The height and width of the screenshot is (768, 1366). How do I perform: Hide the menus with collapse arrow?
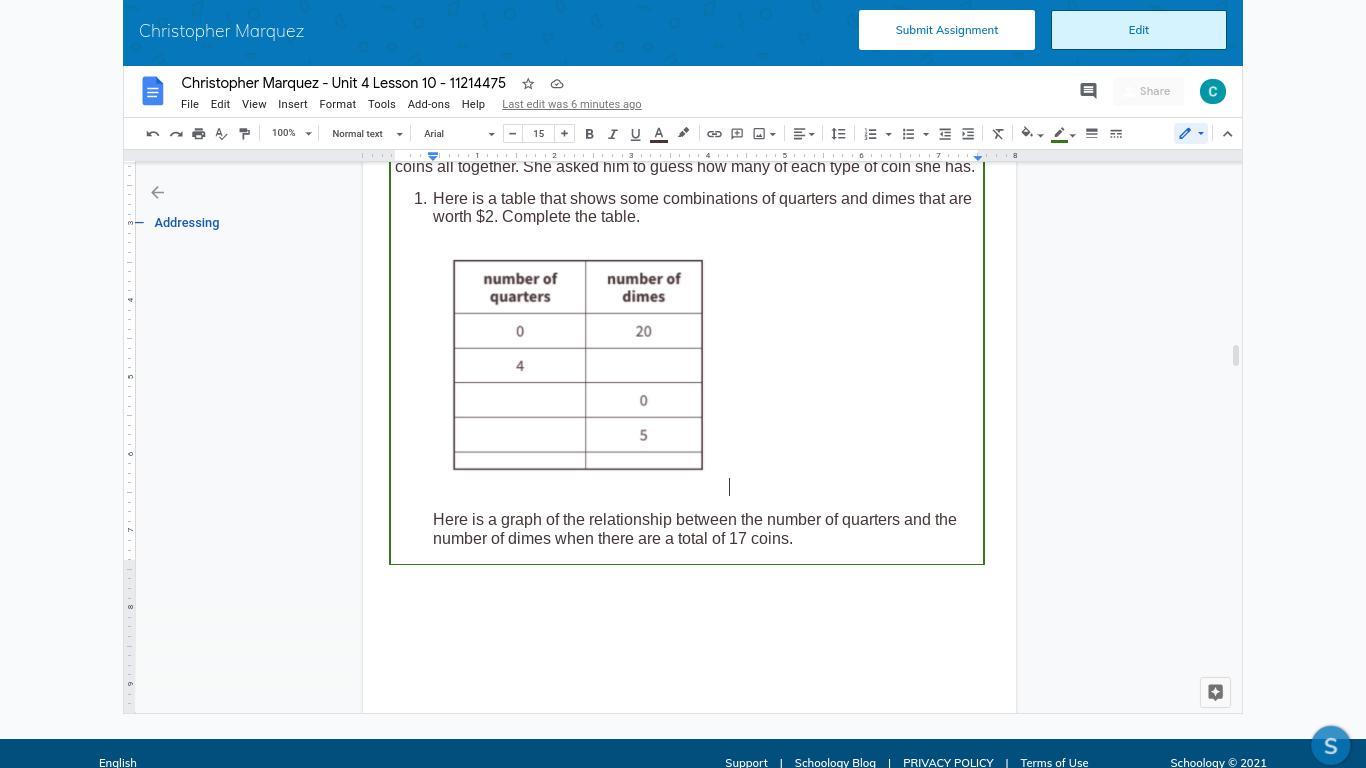(x=1228, y=134)
